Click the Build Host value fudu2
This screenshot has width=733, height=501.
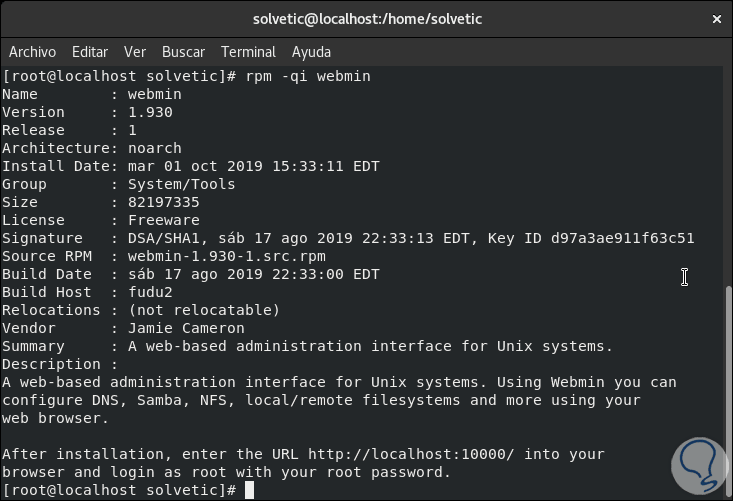150,292
